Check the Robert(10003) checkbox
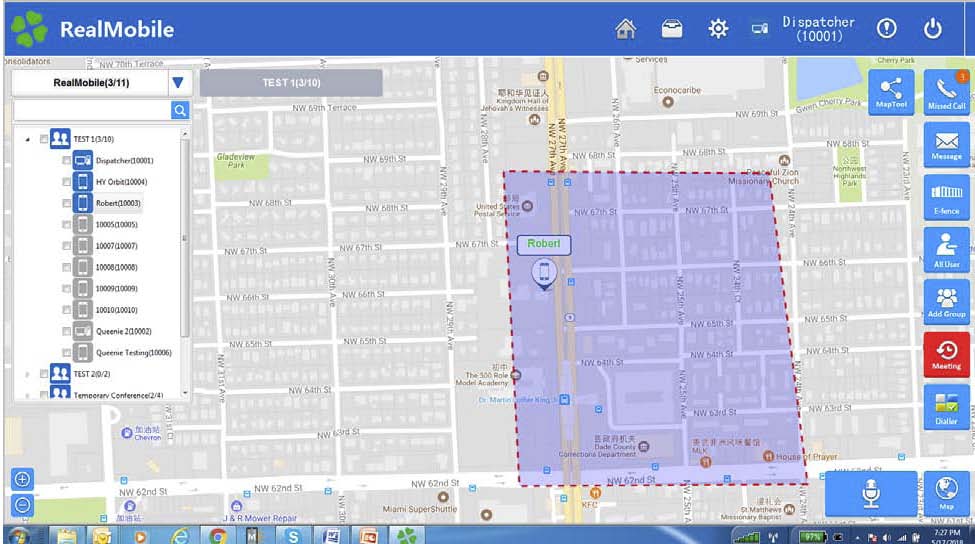Screen dimensions: 975x544 coord(67,203)
